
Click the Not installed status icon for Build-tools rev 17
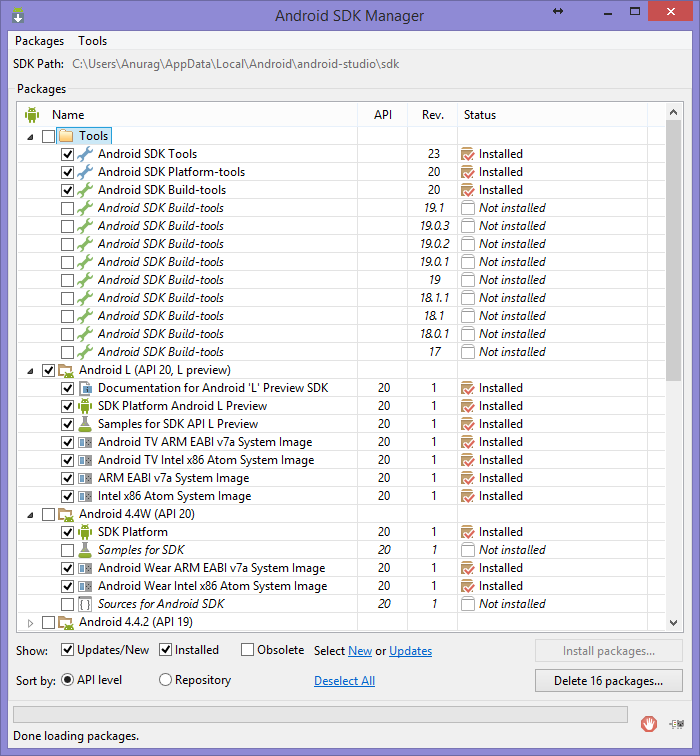pos(468,352)
